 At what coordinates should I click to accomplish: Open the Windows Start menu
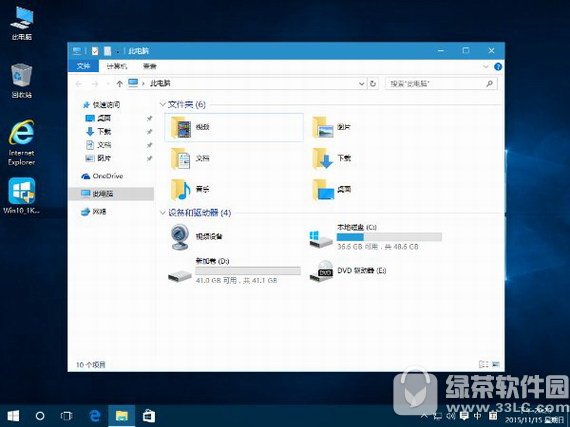point(13,415)
